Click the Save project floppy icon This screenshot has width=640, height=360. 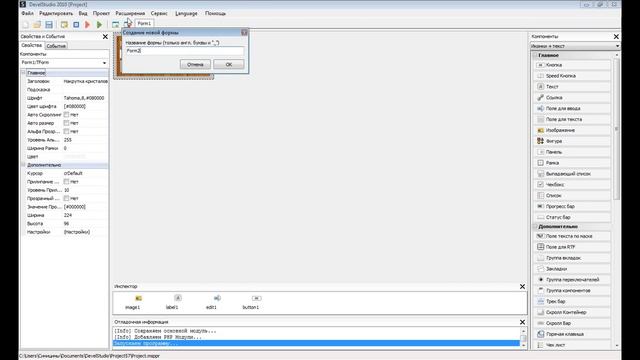49,24
